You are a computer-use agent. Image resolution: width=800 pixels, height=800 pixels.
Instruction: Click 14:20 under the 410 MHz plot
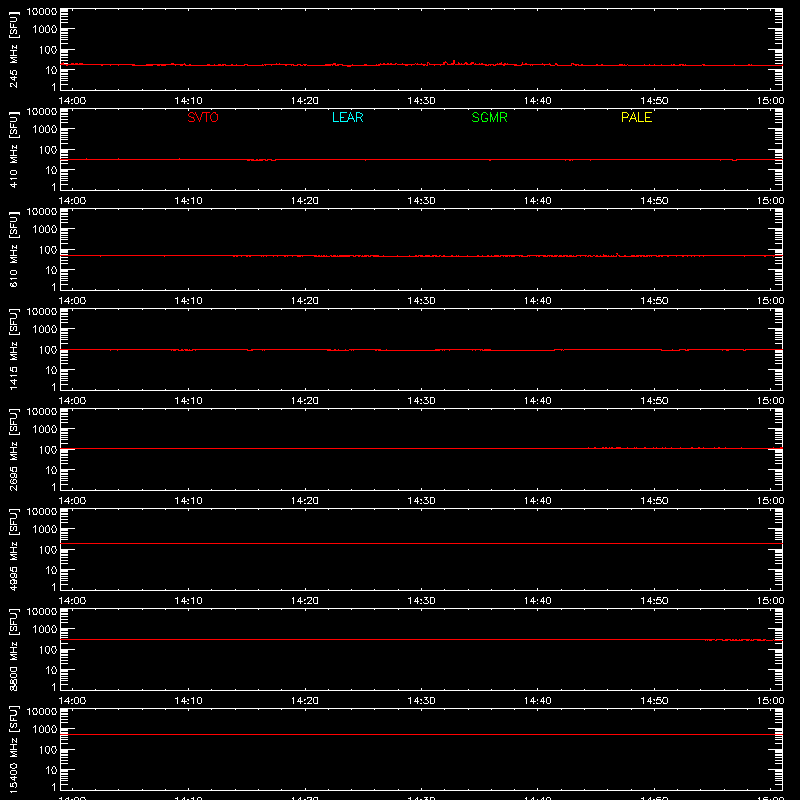[305, 201]
